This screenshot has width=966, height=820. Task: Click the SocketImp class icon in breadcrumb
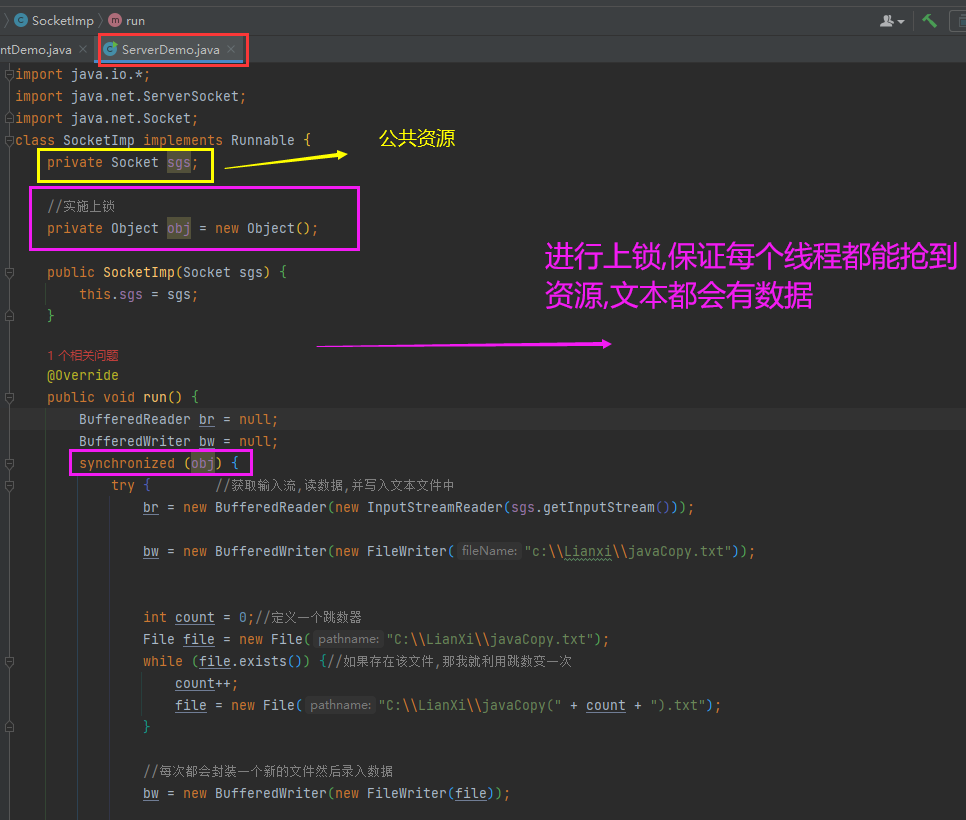coord(21,20)
